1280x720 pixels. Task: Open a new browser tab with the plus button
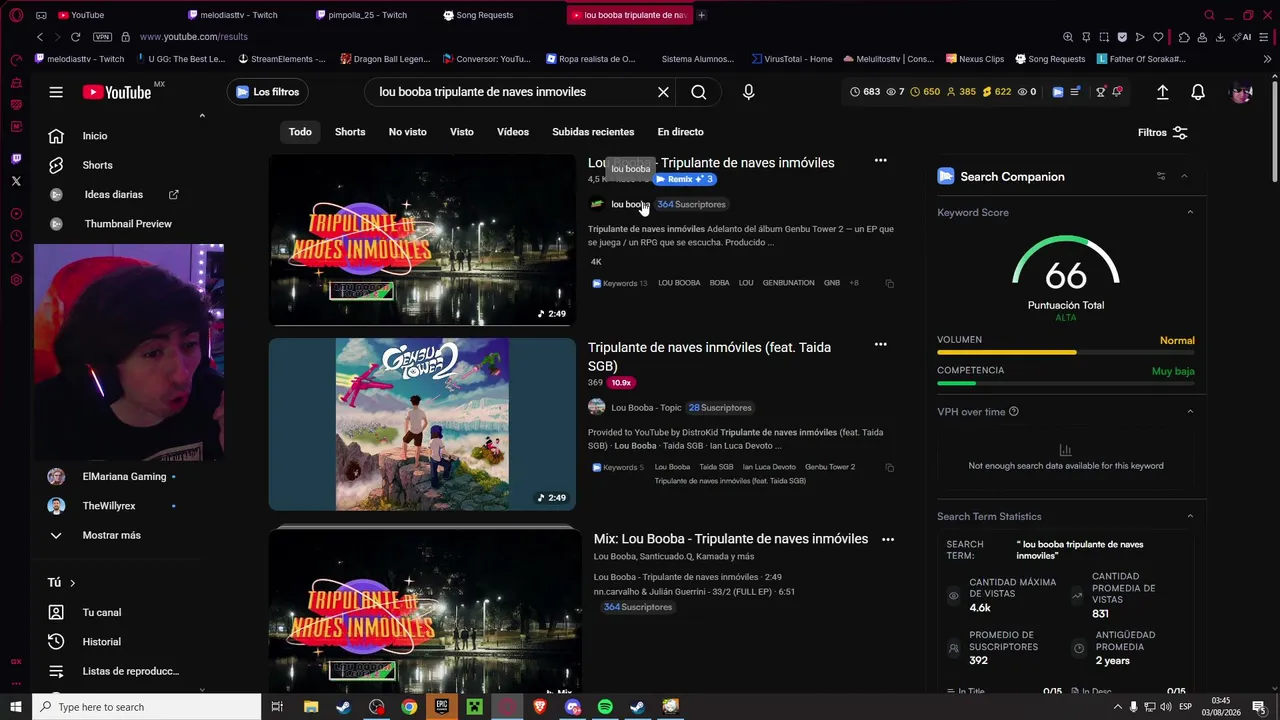[x=702, y=15]
